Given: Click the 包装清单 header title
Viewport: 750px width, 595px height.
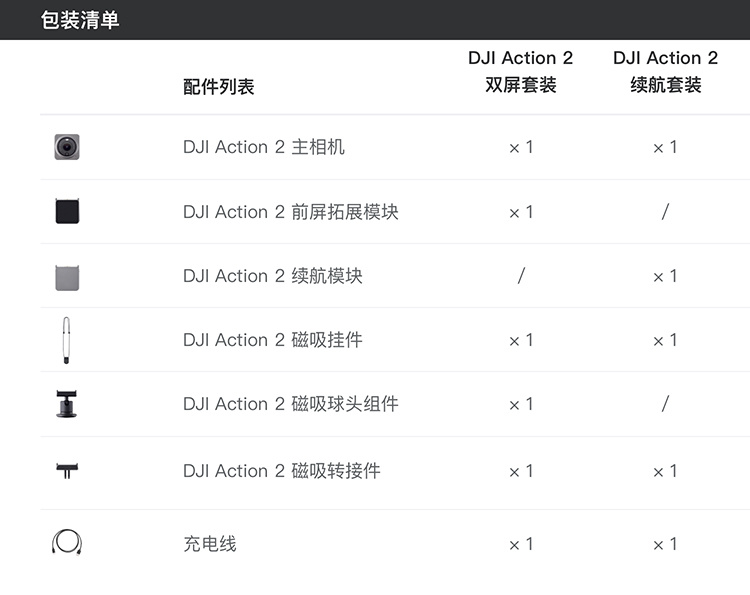Looking at the screenshot, I should pos(80,20).
